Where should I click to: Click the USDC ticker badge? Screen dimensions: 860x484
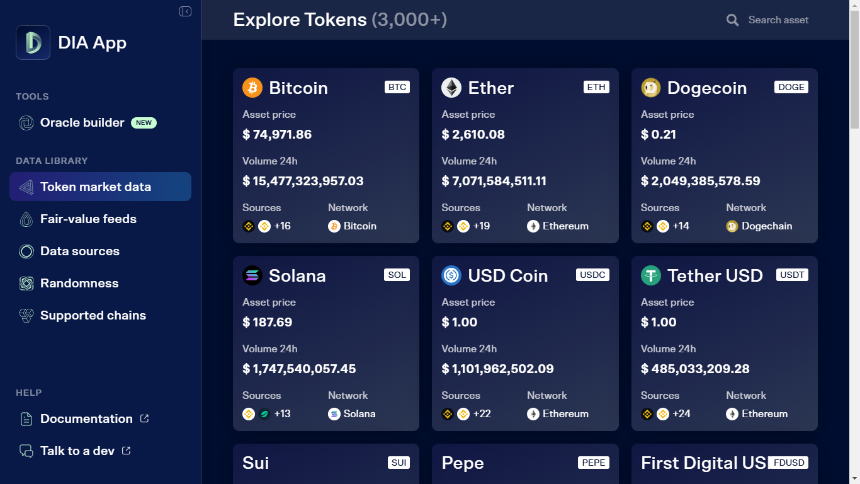(592, 275)
